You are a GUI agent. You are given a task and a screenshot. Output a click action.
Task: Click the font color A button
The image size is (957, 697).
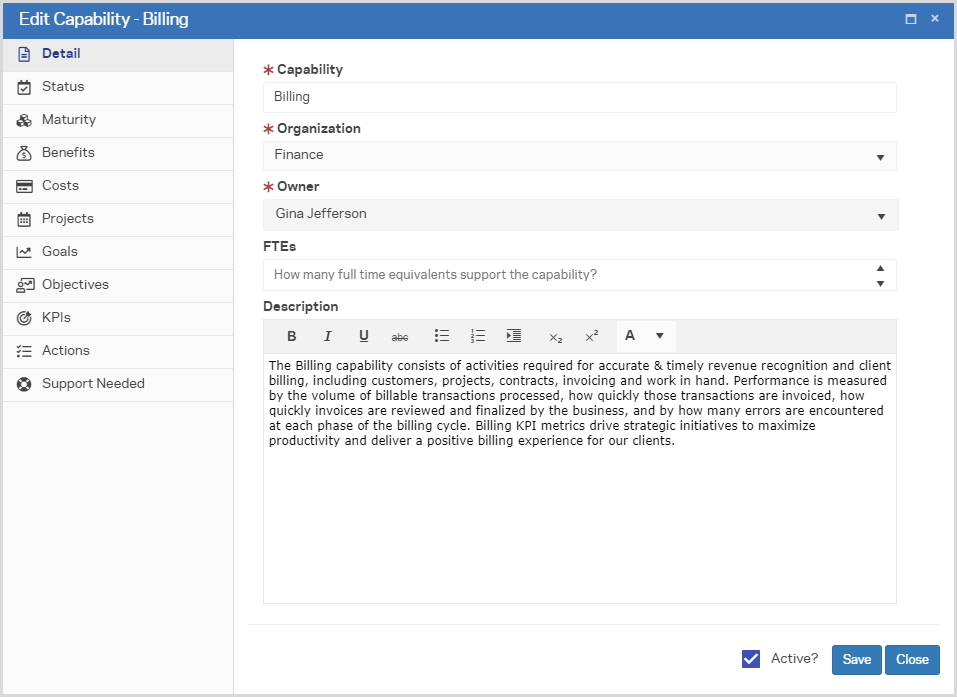click(630, 336)
